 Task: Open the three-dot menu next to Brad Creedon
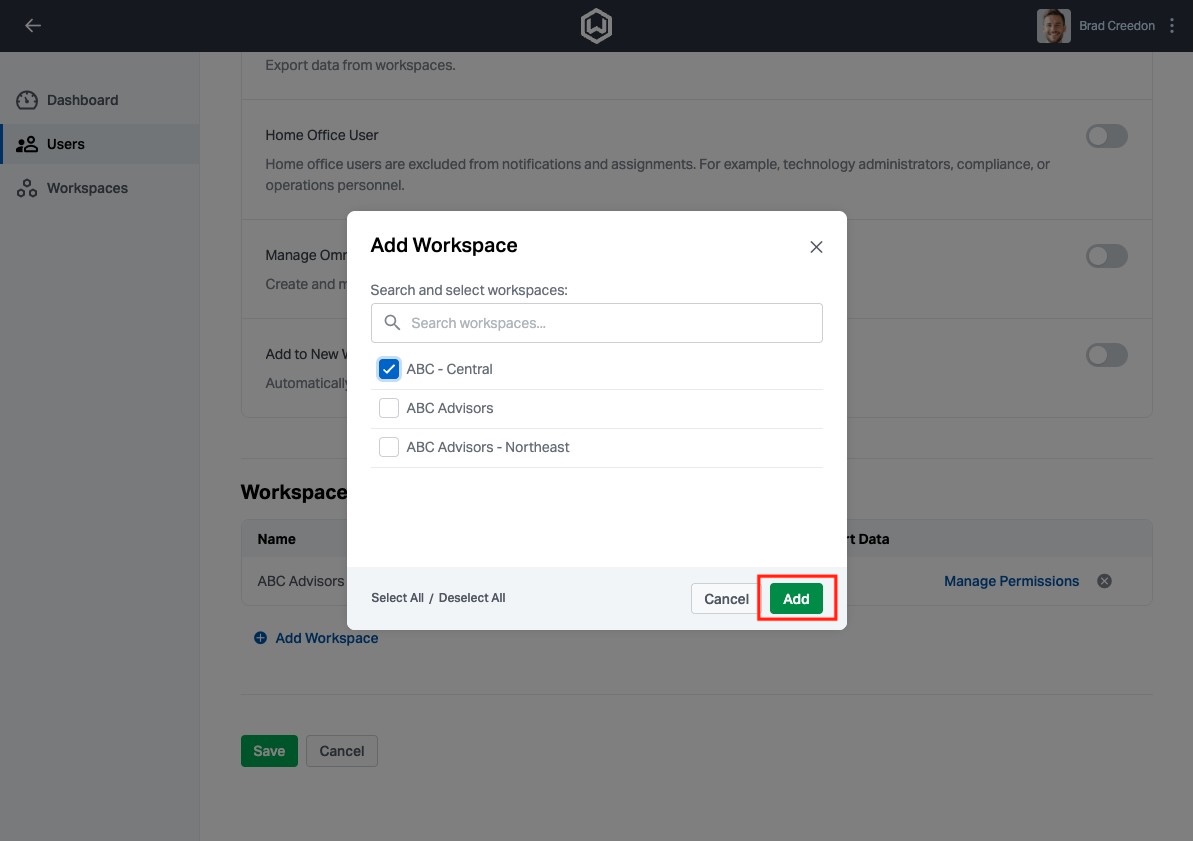[1171, 25]
